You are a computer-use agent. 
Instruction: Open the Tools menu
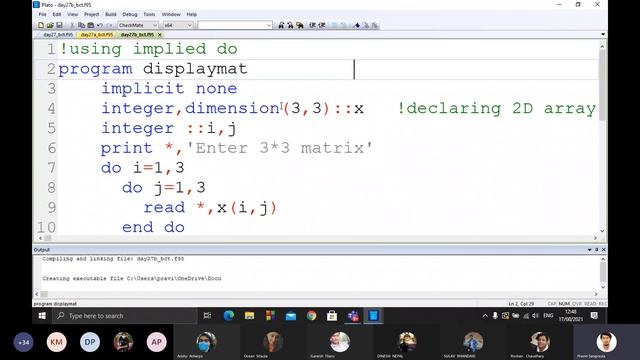tap(149, 14)
